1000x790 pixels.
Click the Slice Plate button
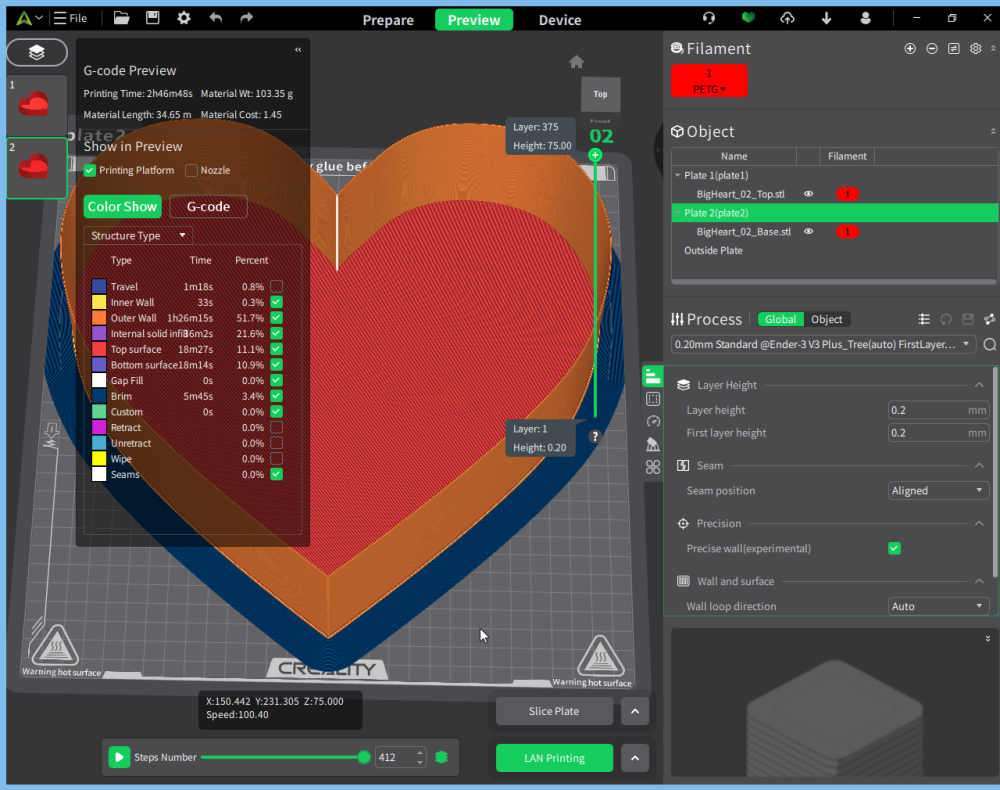[554, 711]
